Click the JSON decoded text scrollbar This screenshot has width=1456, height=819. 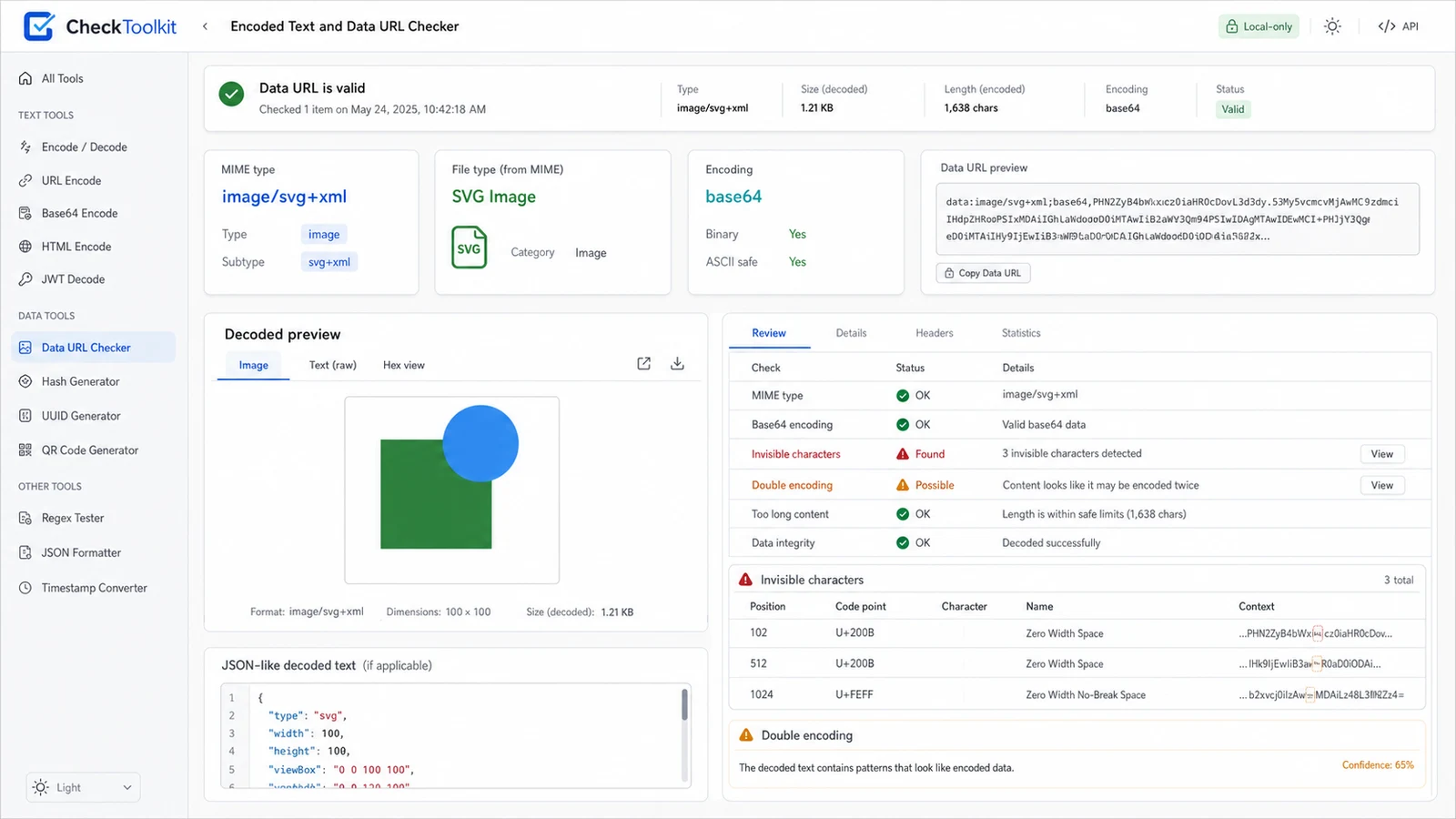684,704
